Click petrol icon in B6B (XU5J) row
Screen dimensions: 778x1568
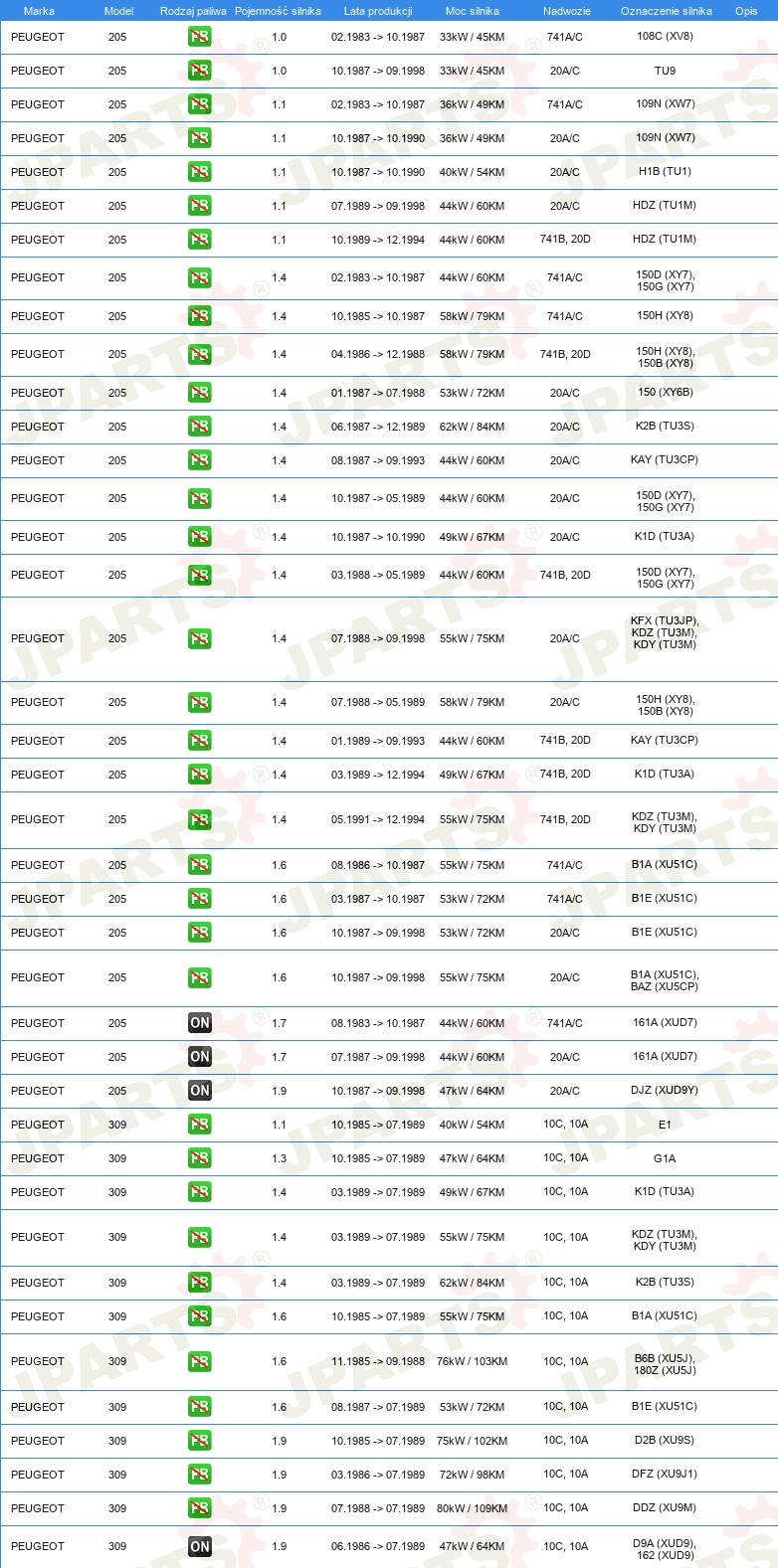200,1361
